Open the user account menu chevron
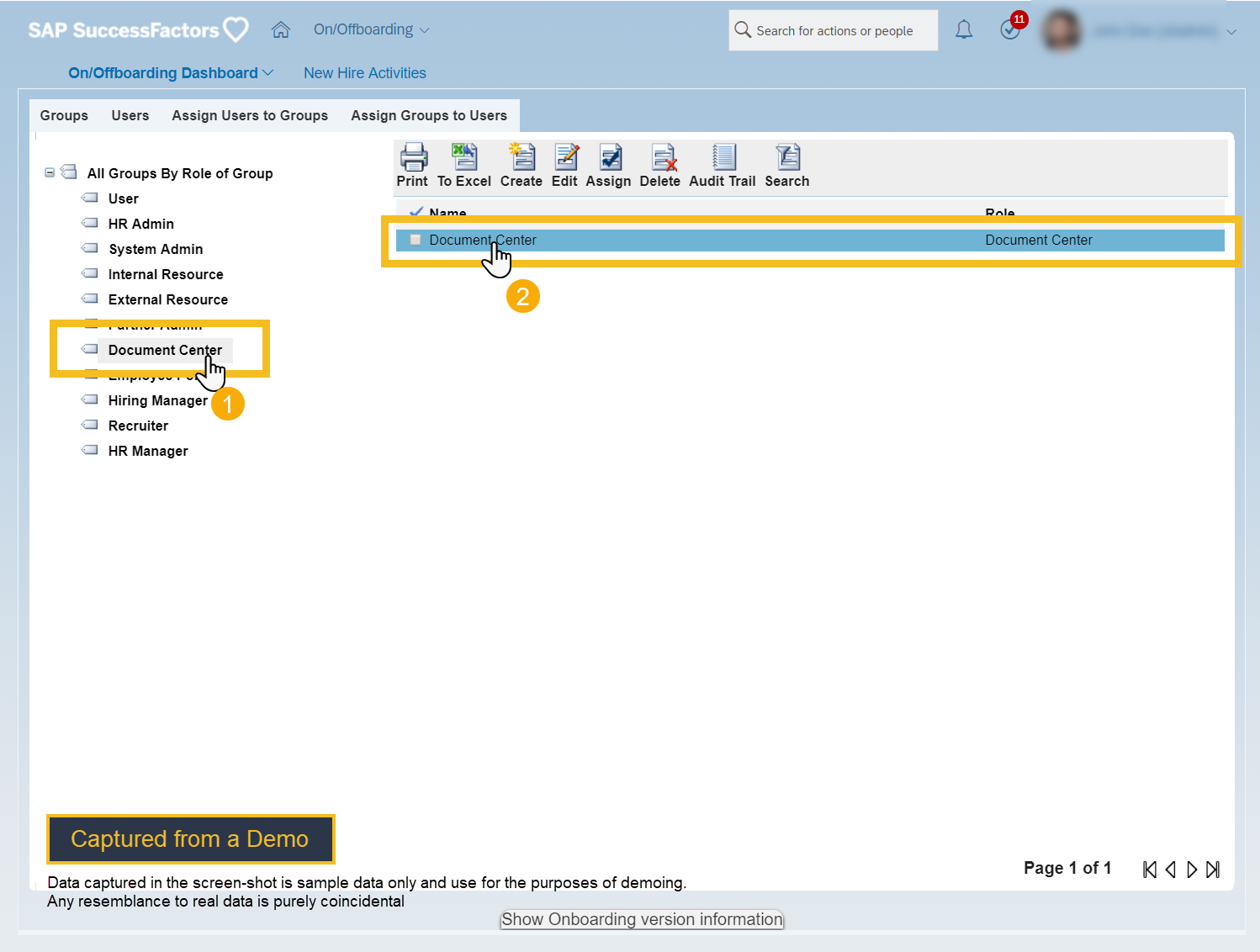Viewport: 1260px width, 952px height. [1231, 32]
